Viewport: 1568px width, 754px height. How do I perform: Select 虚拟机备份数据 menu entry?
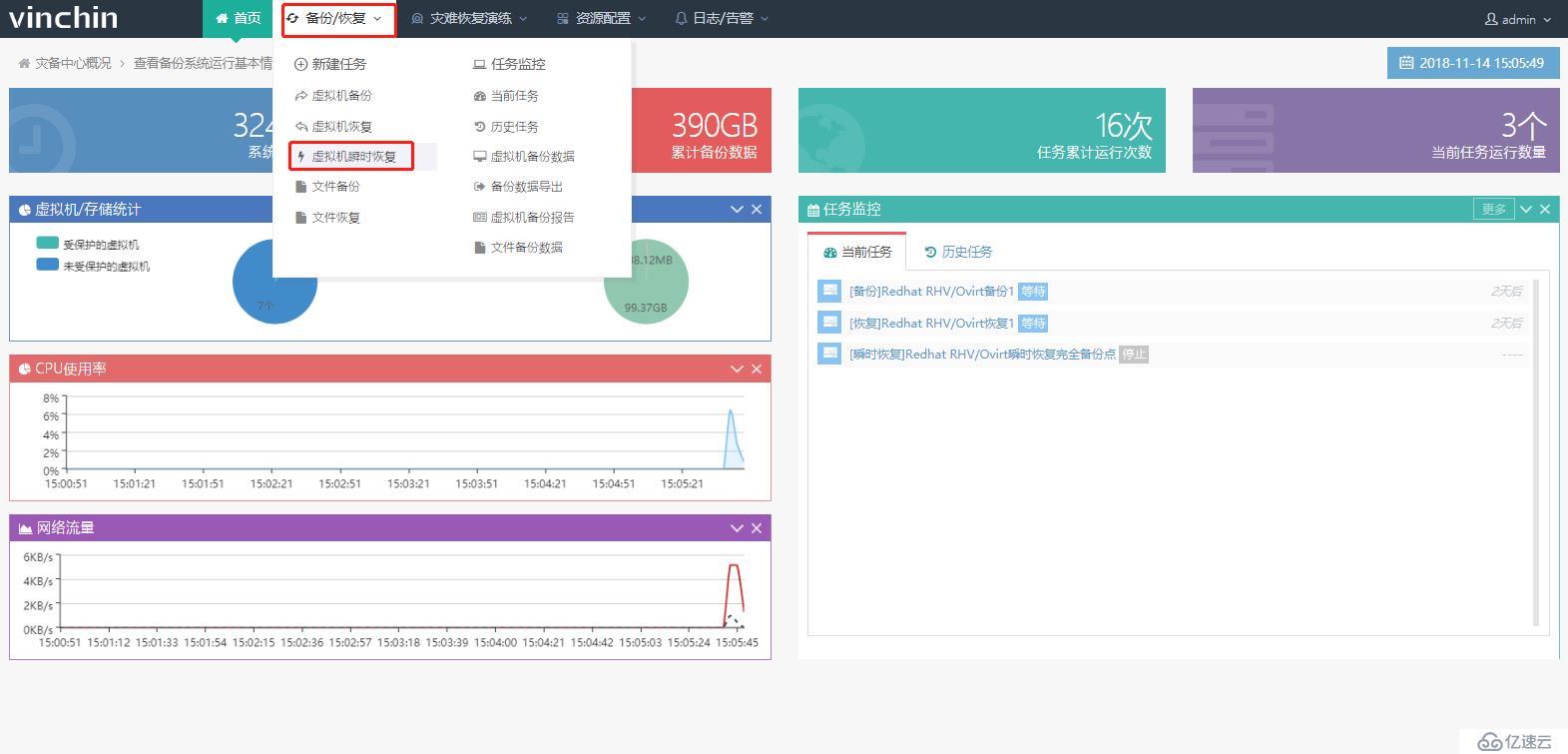pyautogui.click(x=524, y=157)
